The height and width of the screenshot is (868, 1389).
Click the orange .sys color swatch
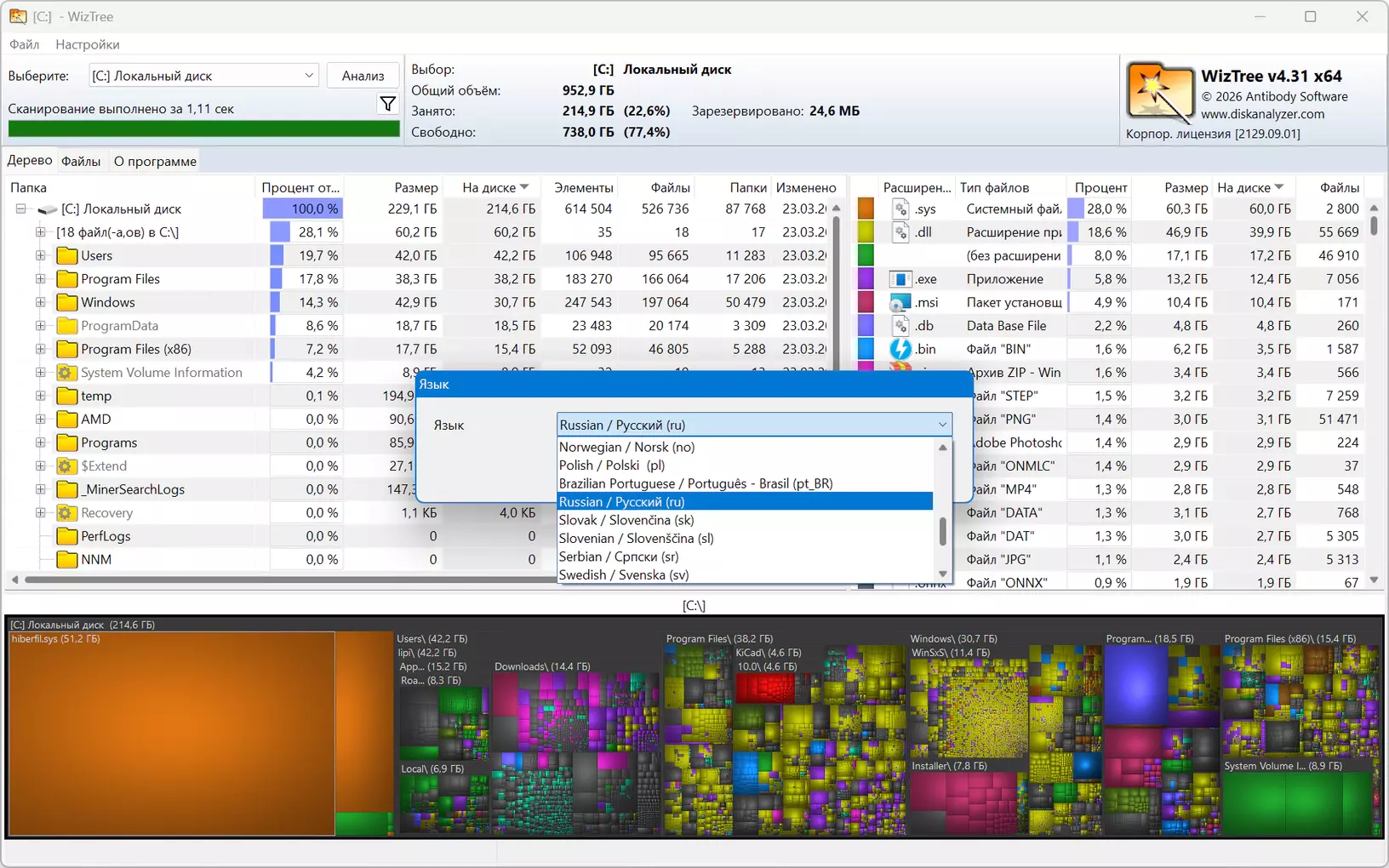tap(866, 208)
